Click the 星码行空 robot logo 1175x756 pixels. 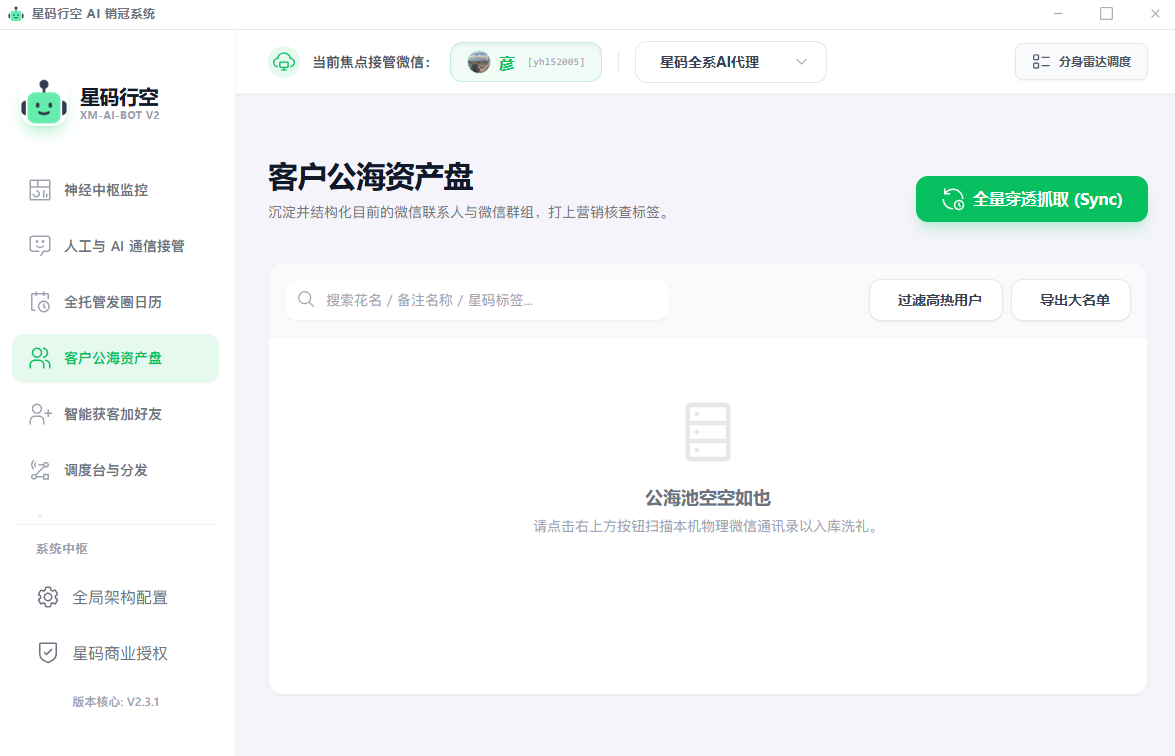44,104
